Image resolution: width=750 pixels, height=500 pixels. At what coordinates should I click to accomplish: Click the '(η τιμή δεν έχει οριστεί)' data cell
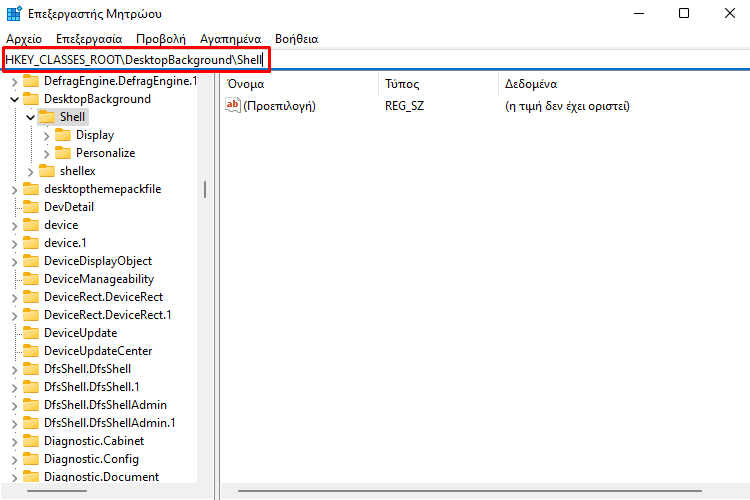click(x=567, y=106)
